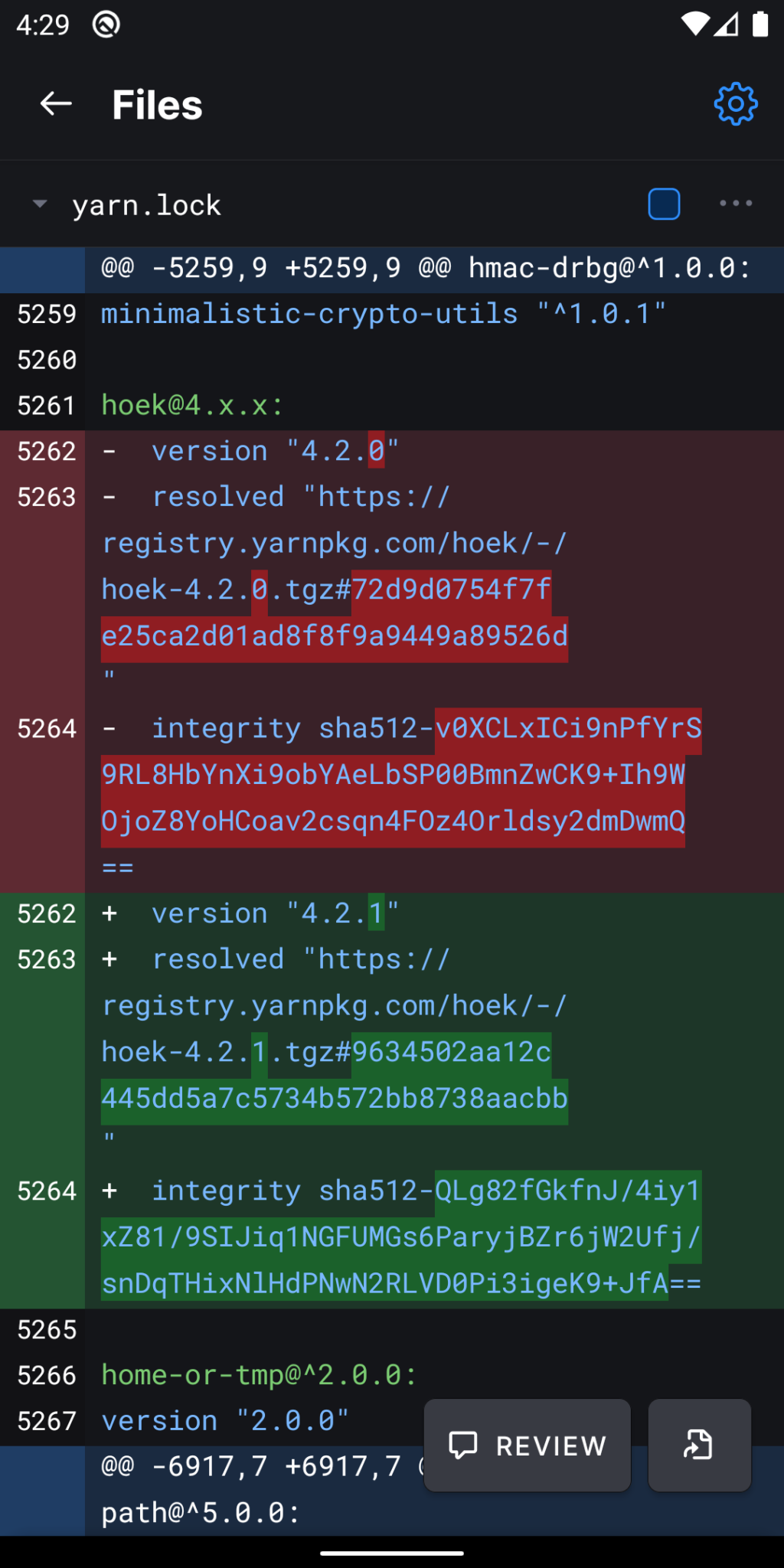This screenshot has height=1568, width=784.
Task: Tap the REVIEW button
Action: (x=527, y=1445)
